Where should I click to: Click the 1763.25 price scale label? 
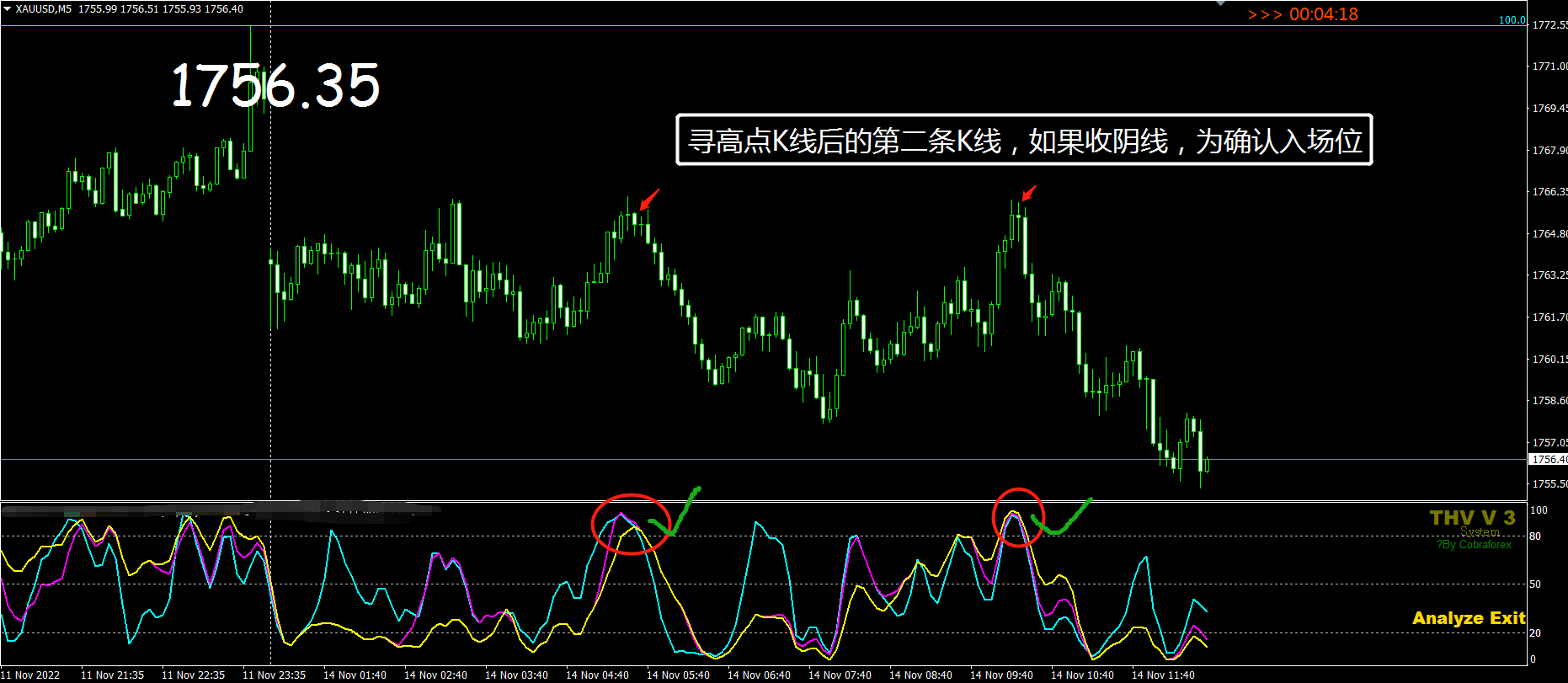coord(1549,275)
